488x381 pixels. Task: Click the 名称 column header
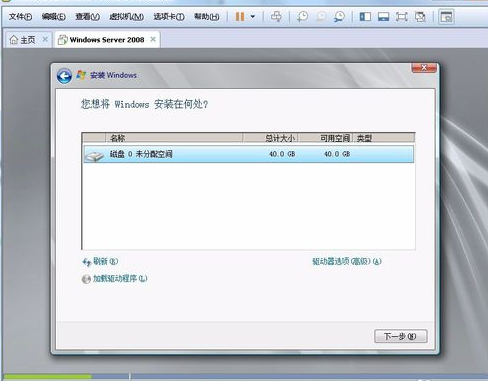[174, 138]
